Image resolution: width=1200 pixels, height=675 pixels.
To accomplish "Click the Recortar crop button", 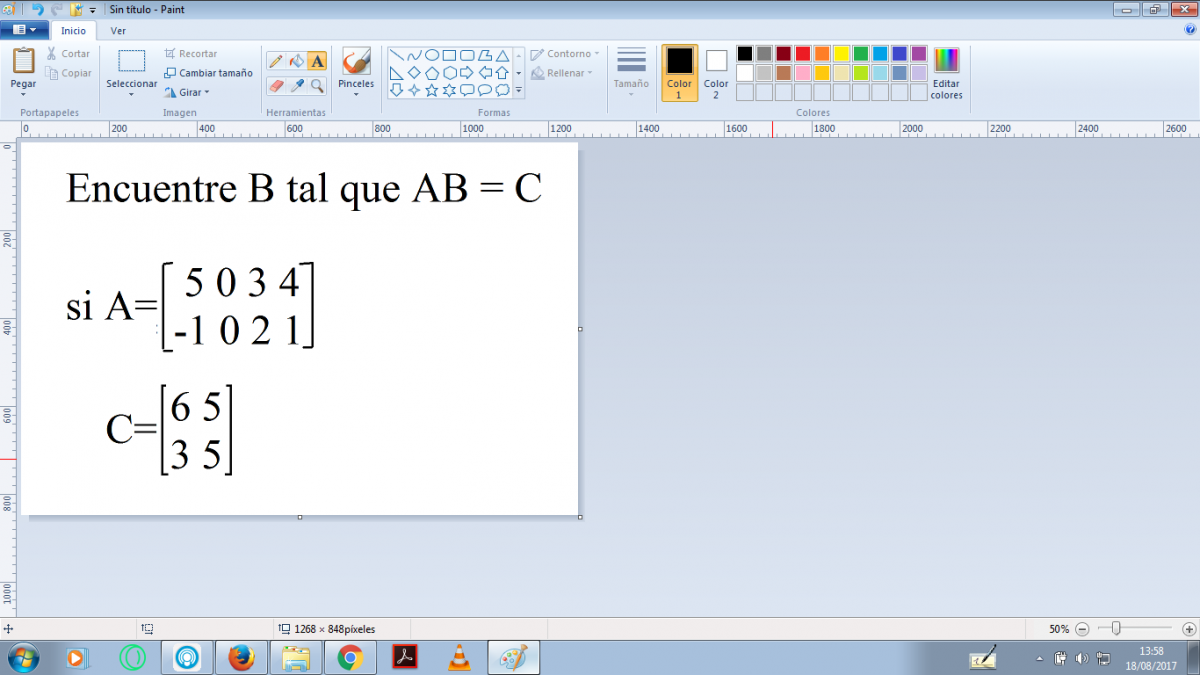I will (x=191, y=54).
